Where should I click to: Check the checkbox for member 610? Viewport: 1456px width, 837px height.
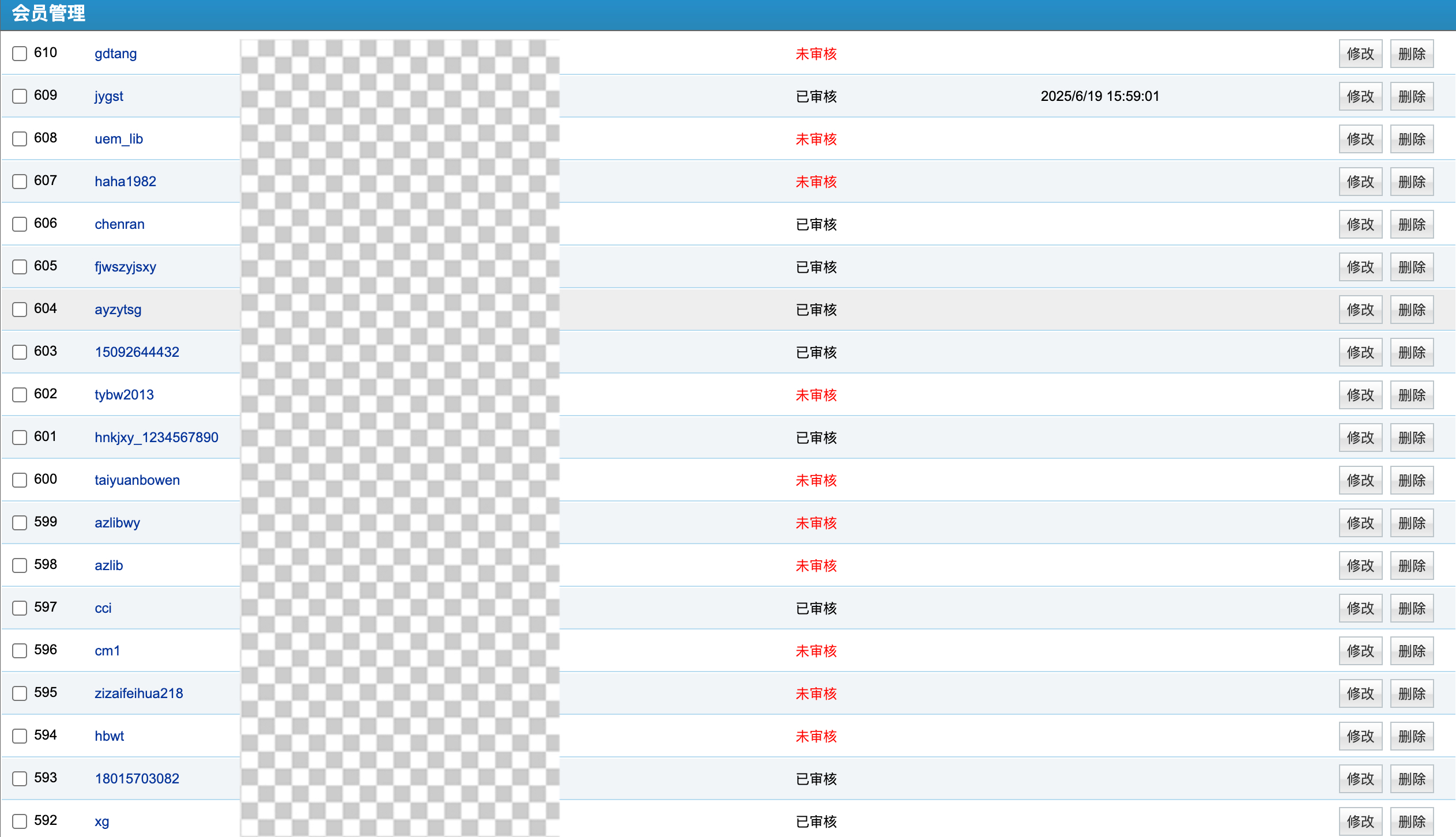click(x=20, y=54)
